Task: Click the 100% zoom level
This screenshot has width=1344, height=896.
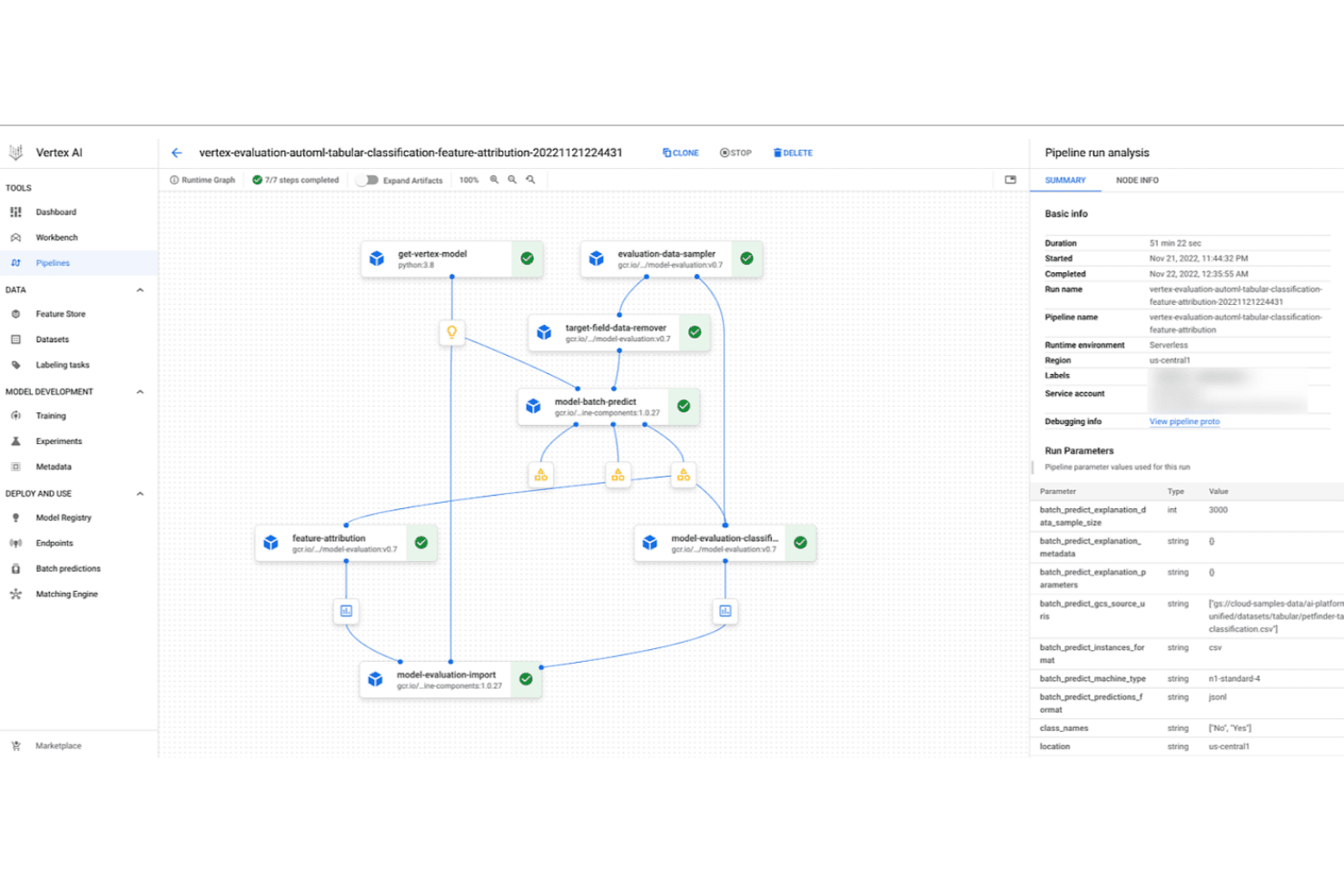Action: coord(469,180)
